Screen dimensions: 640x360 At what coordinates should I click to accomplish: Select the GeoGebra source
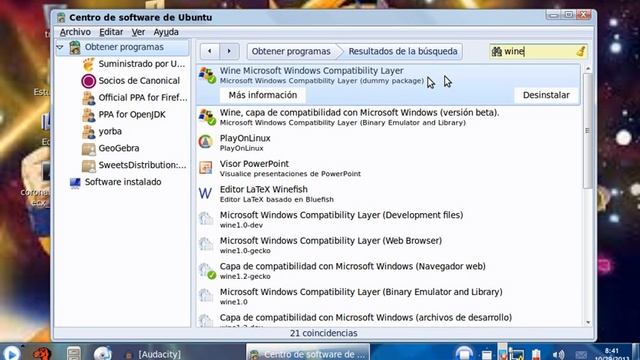coord(118,149)
